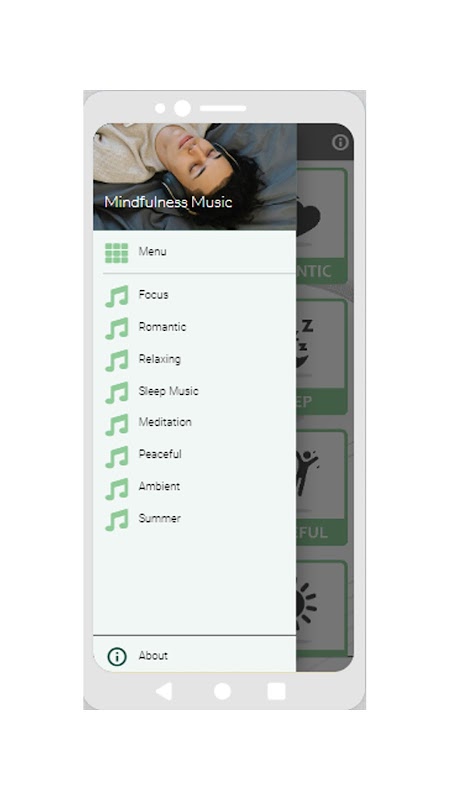Tap the dimmed sun tile behind drawer

[x=322, y=607]
